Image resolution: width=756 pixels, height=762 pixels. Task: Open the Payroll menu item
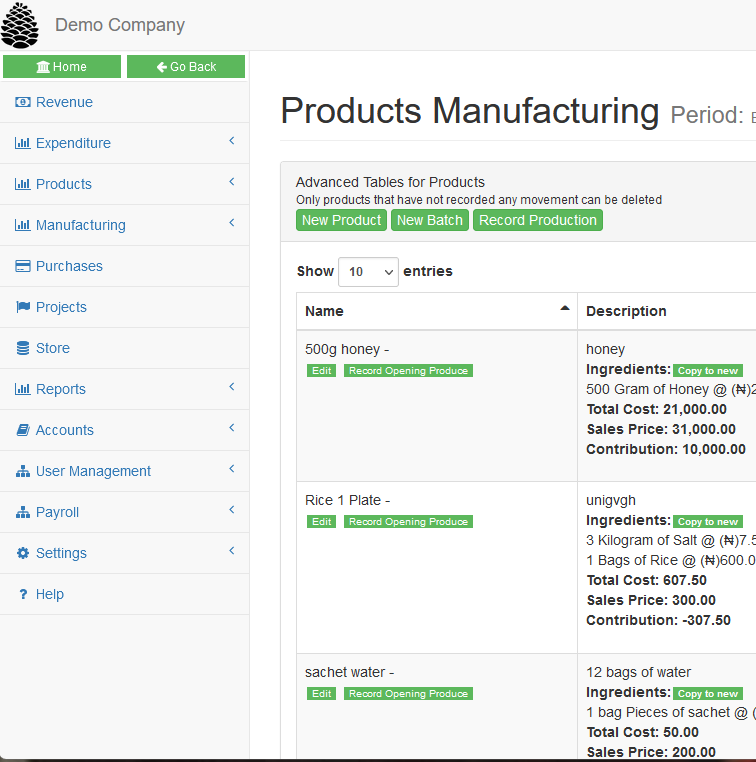pos(57,512)
